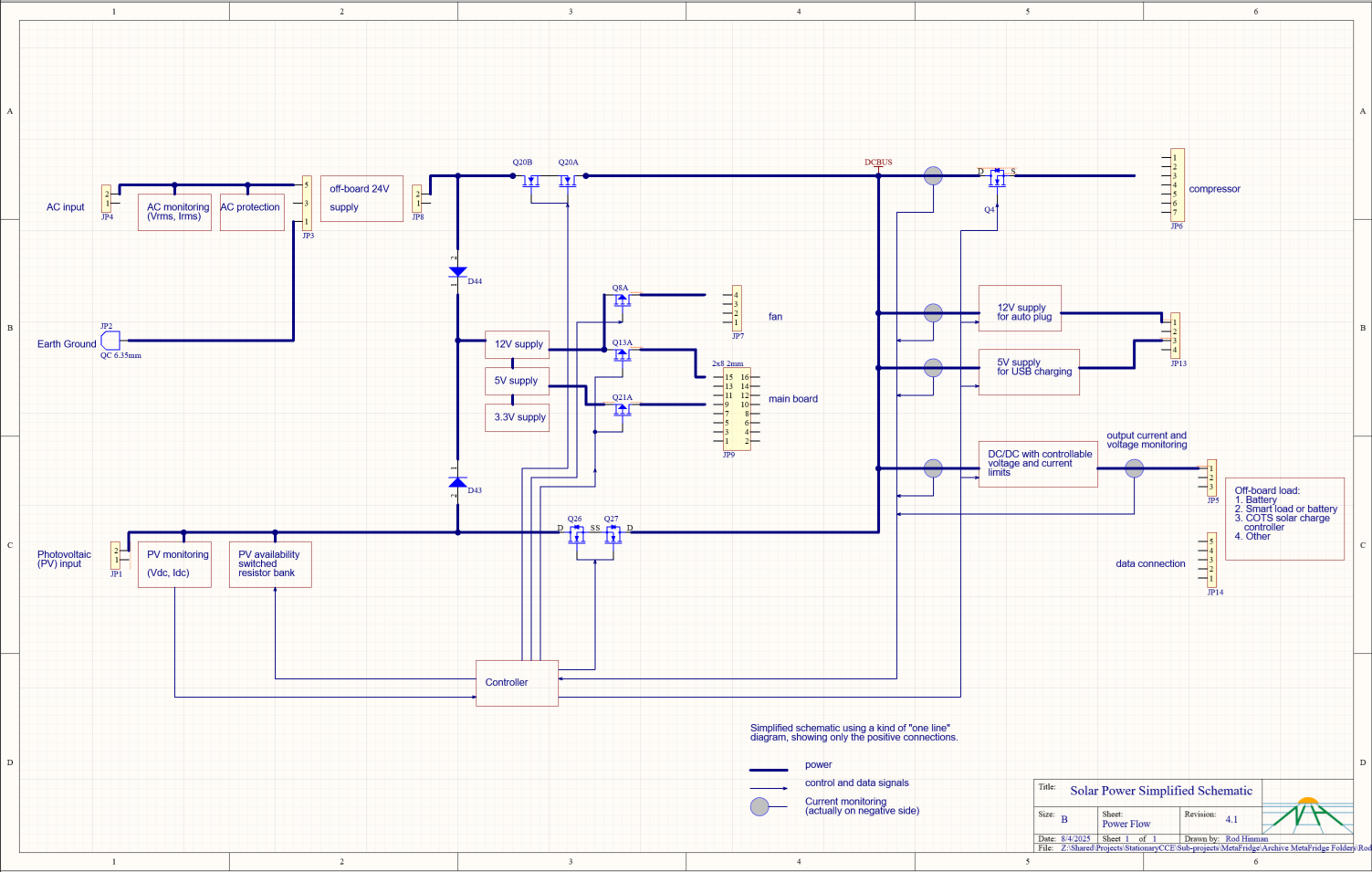Click the JP14 data connection header
The width and height of the screenshot is (1372, 872).
point(1212,560)
